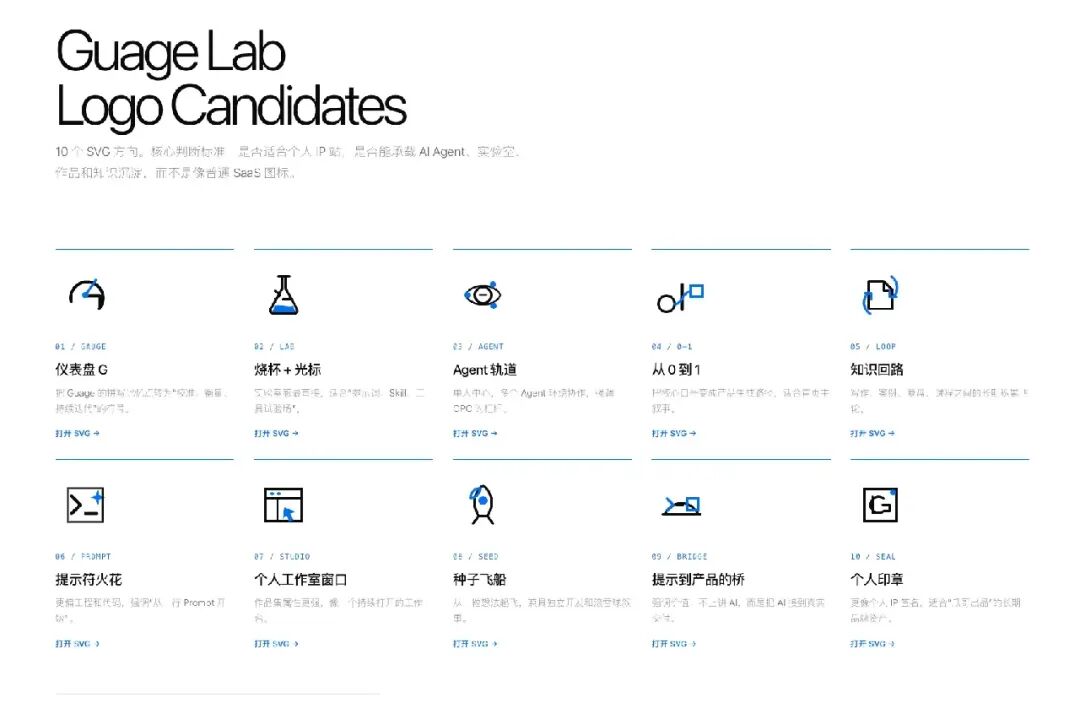Open SVG link under 从 0 到 1
Image resolution: width=1080 pixels, height=708 pixels.
pos(674,433)
